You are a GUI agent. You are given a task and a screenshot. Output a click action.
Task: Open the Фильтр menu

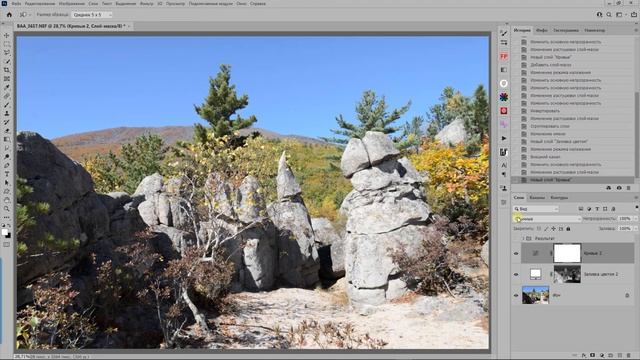click(x=147, y=3)
